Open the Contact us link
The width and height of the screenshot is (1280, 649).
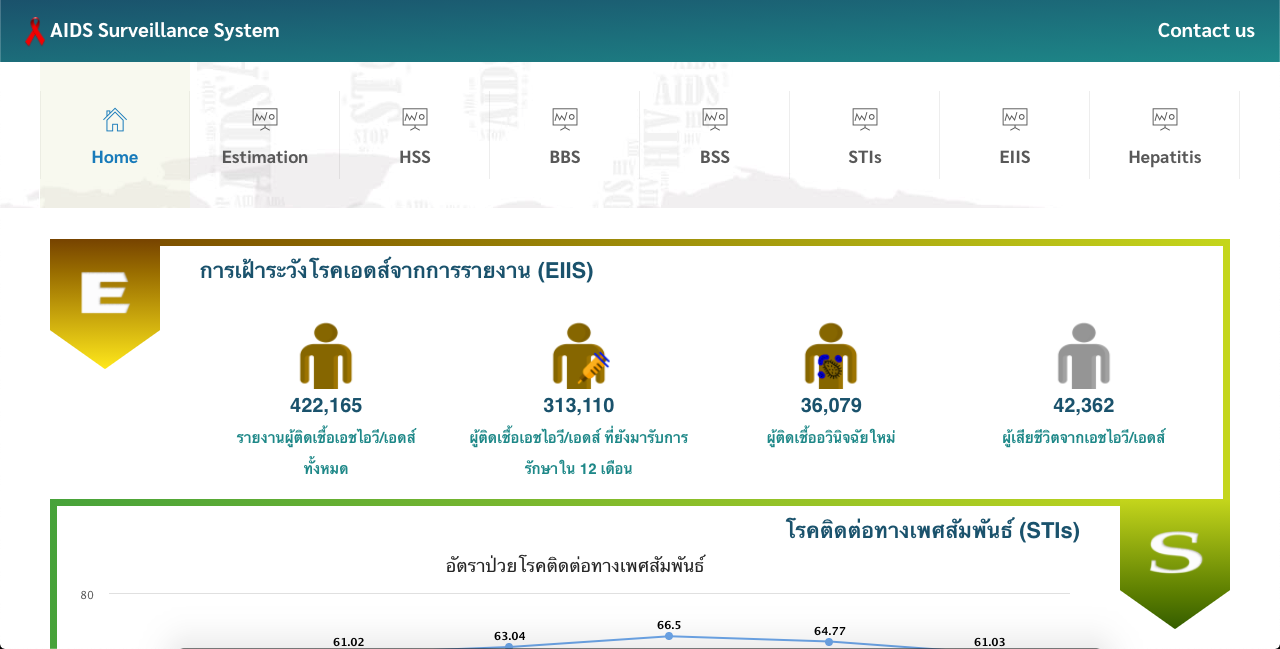(1206, 30)
